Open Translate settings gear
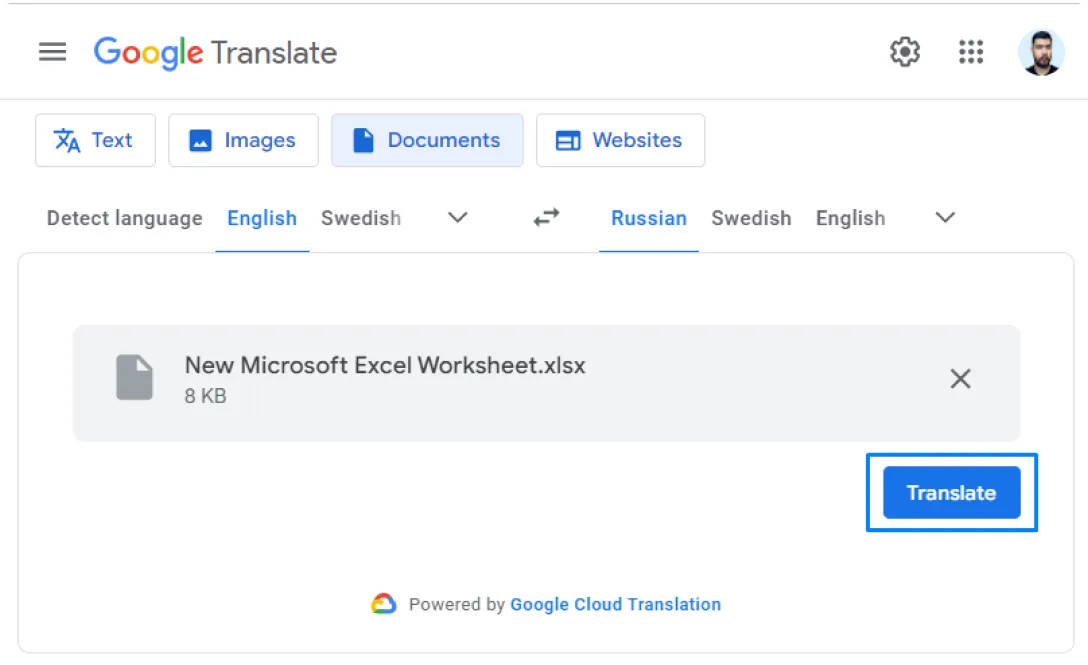This screenshot has height=665, width=1088. pyautogui.click(x=905, y=52)
